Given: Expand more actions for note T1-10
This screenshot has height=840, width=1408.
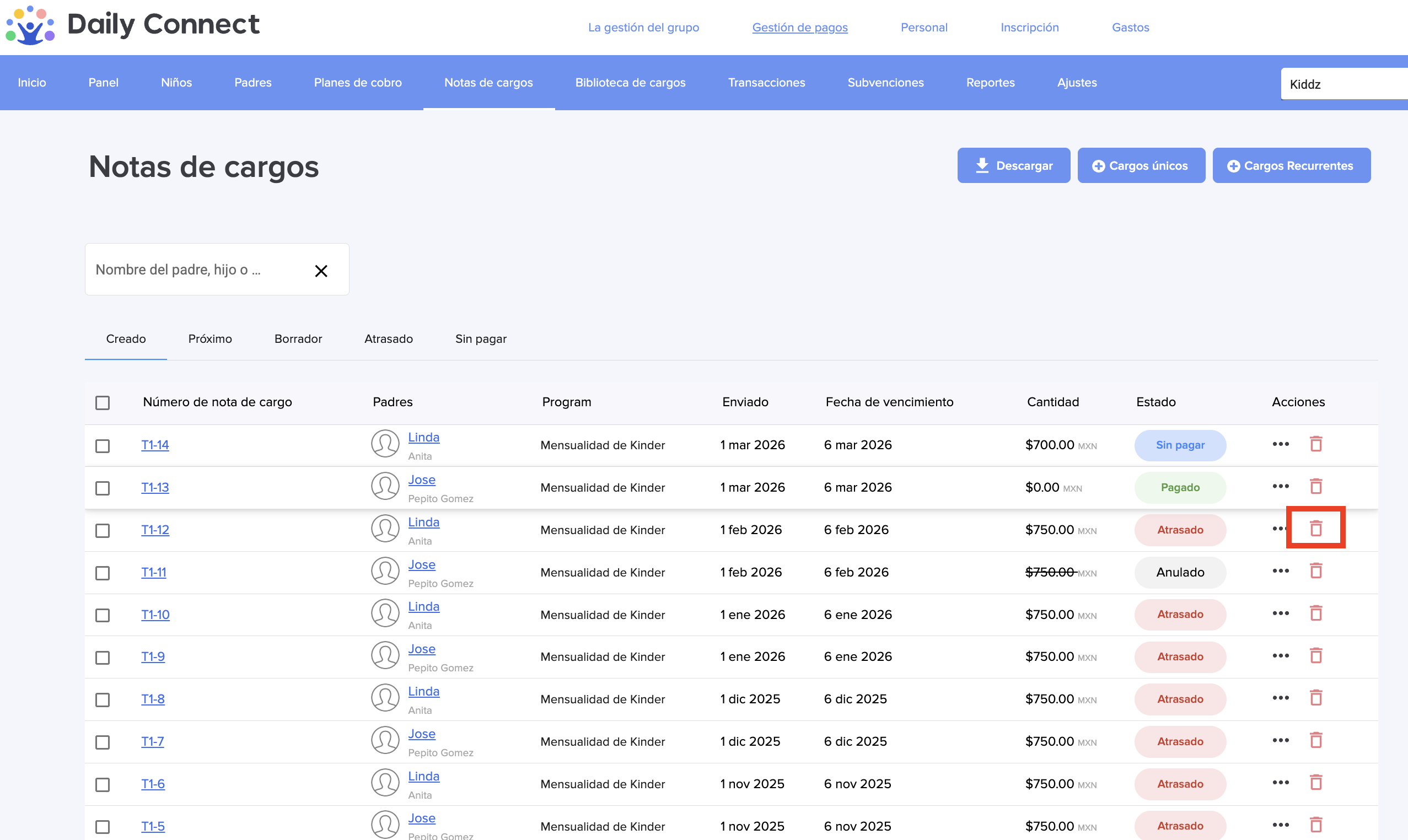Looking at the screenshot, I should [1280, 613].
